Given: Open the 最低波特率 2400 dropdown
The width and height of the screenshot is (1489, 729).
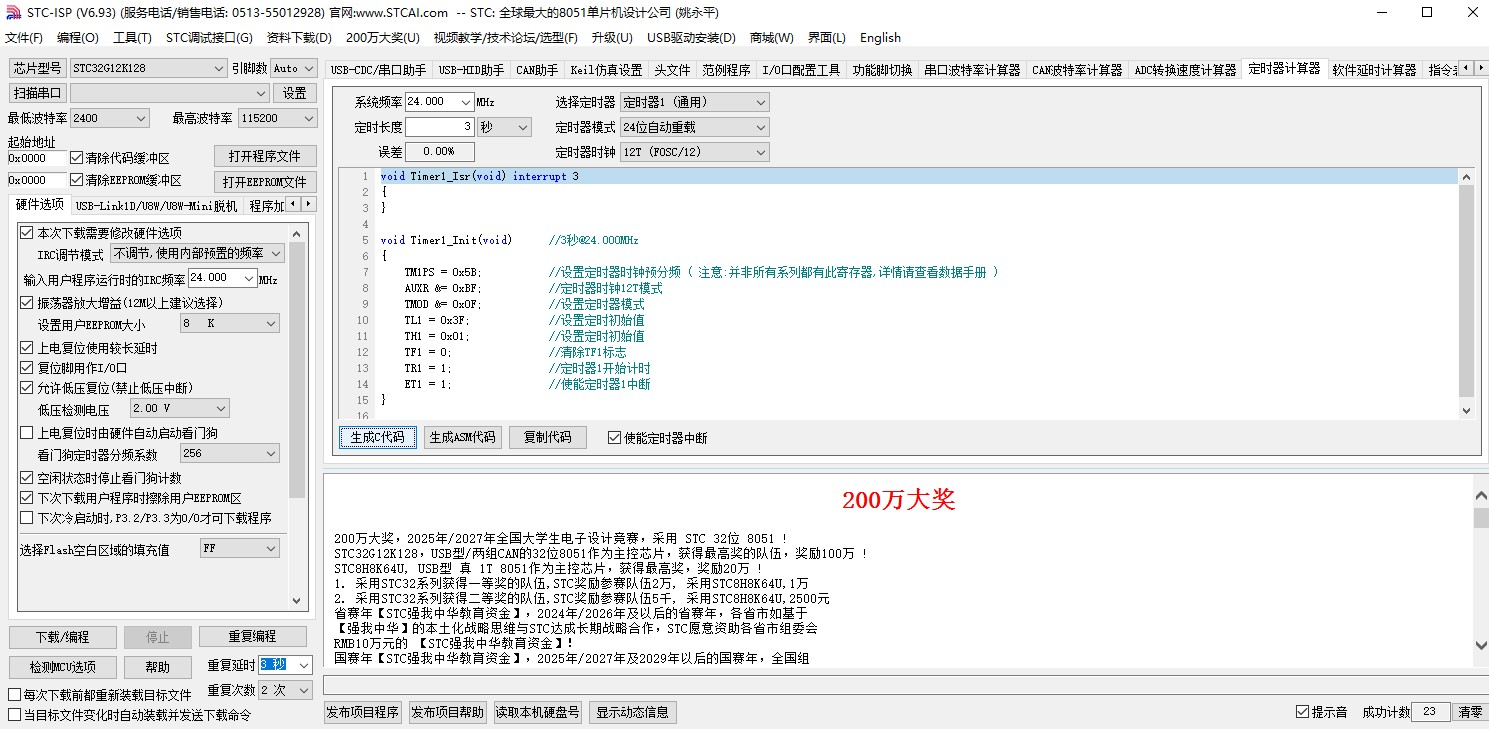Looking at the screenshot, I should point(110,118).
